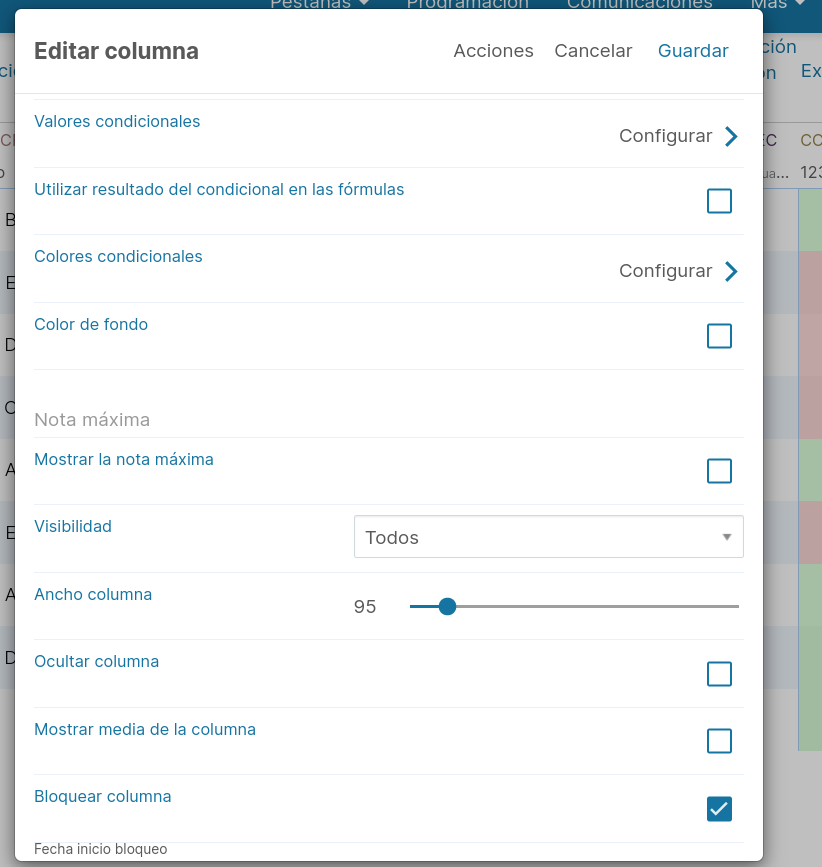
Task: Uncheck the Bloquear columna checkbox
Action: [x=719, y=809]
